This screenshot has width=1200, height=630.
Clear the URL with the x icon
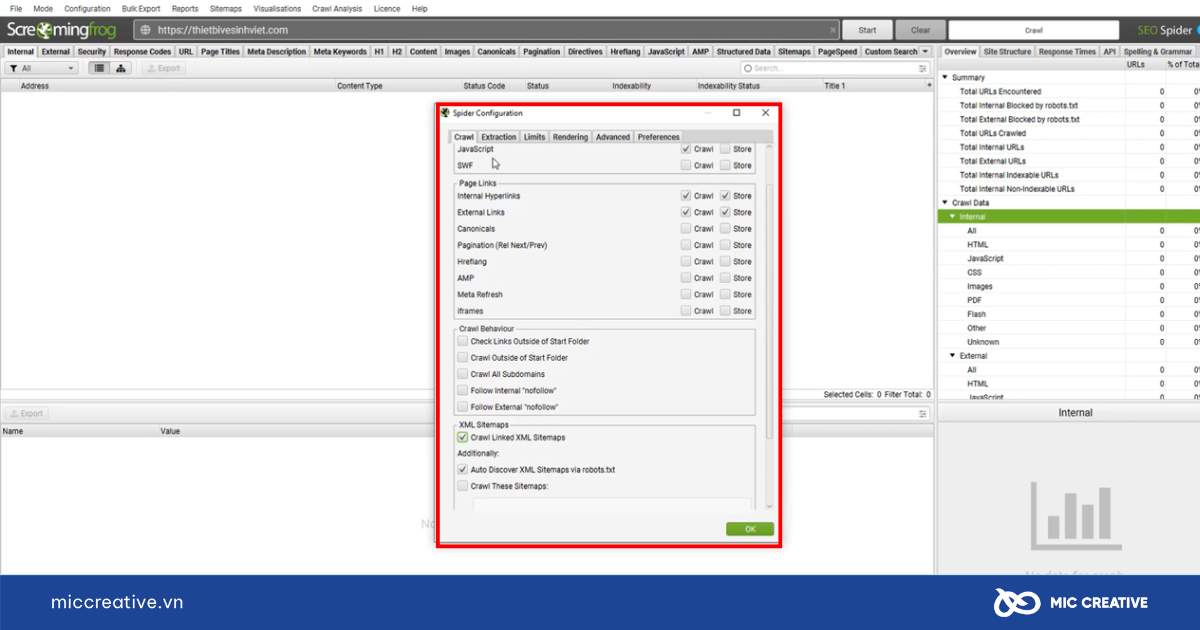coord(833,30)
